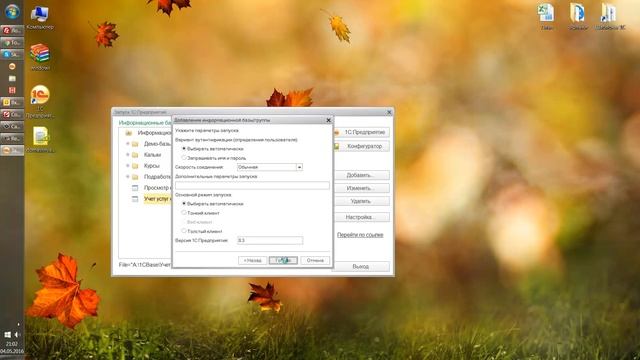Click the Готово button
This screenshot has height=360, width=640.
(283, 260)
